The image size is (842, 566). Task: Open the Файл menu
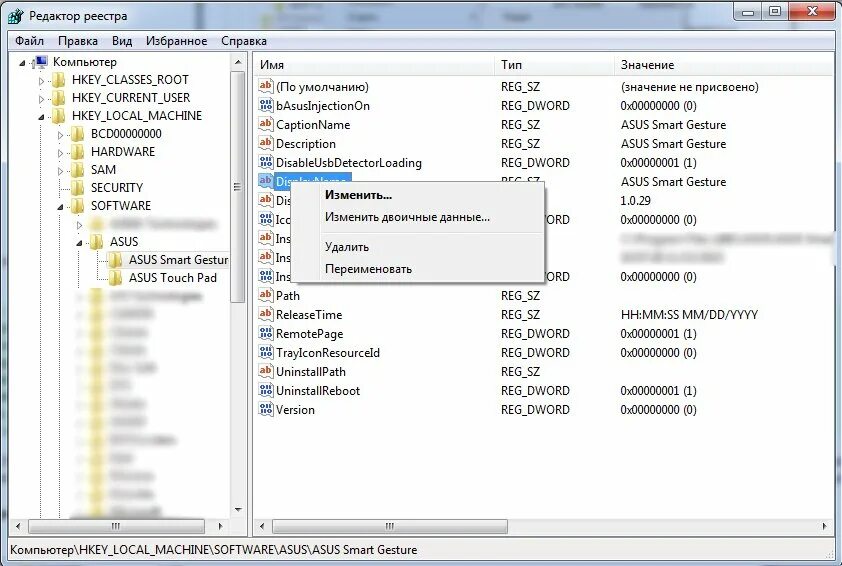coord(30,41)
